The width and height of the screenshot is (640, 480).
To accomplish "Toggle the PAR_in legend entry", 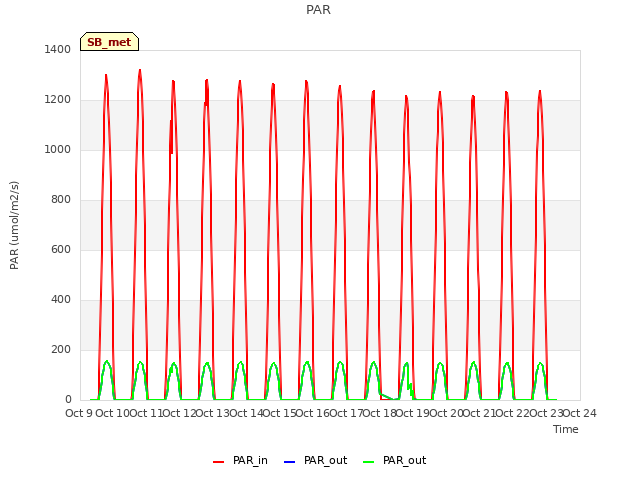I will pos(240,460).
